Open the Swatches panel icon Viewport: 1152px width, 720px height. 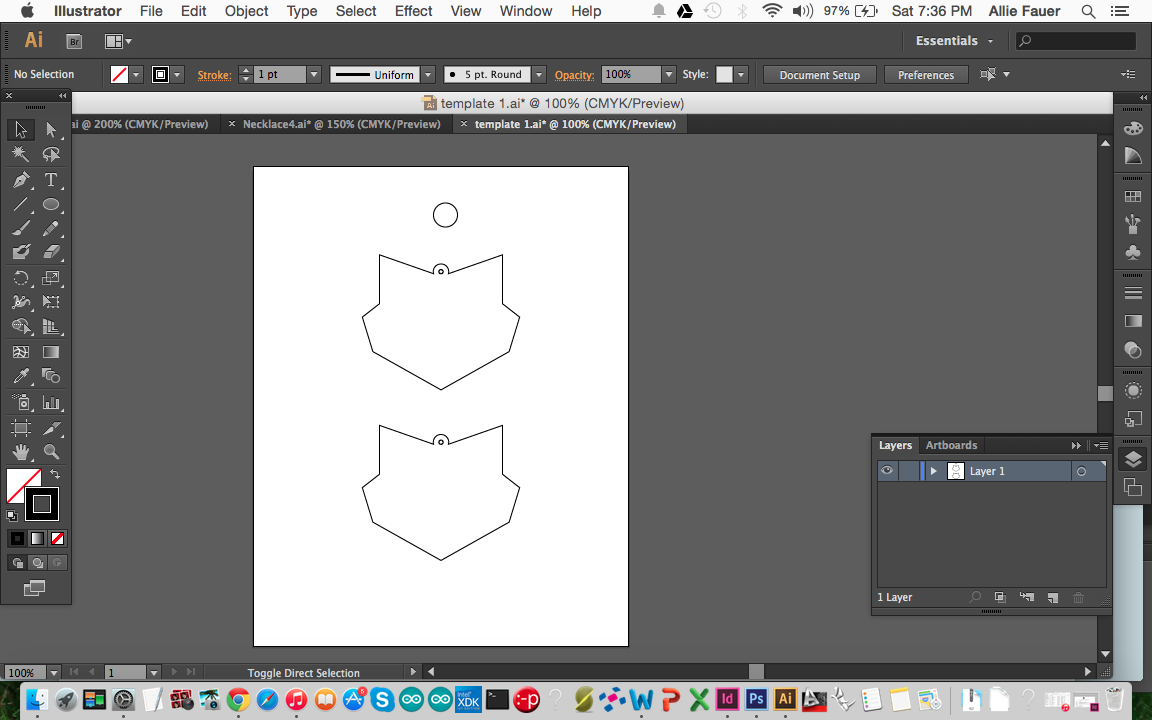click(x=1133, y=196)
